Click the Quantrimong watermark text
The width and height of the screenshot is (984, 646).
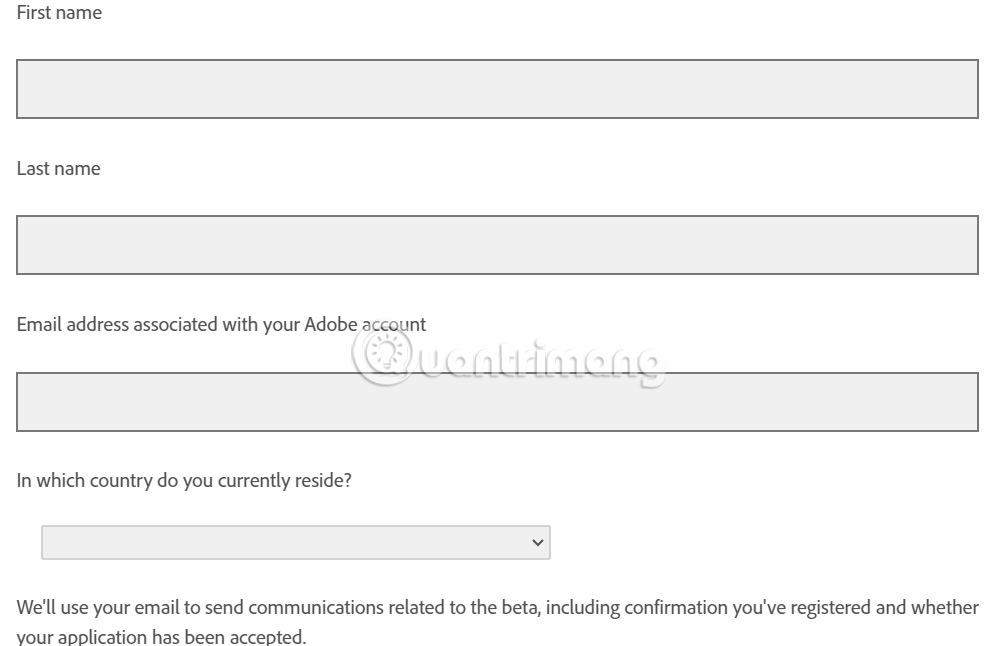click(x=540, y=362)
